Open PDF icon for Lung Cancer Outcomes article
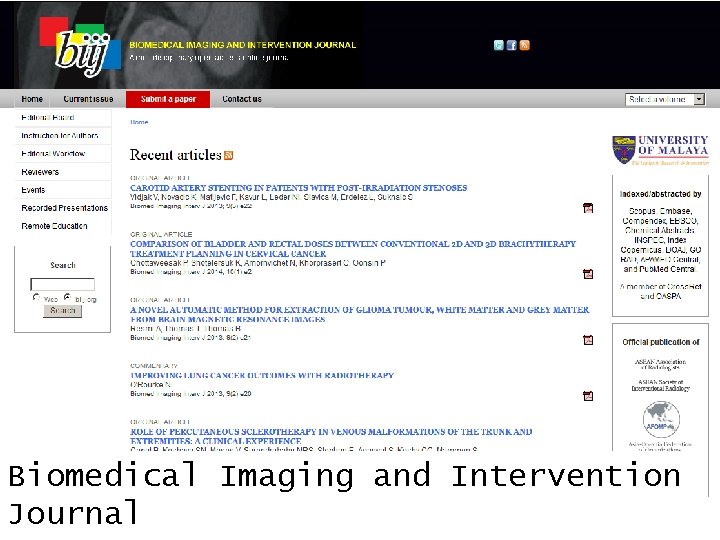This screenshot has width=720, height=540. (x=588, y=396)
